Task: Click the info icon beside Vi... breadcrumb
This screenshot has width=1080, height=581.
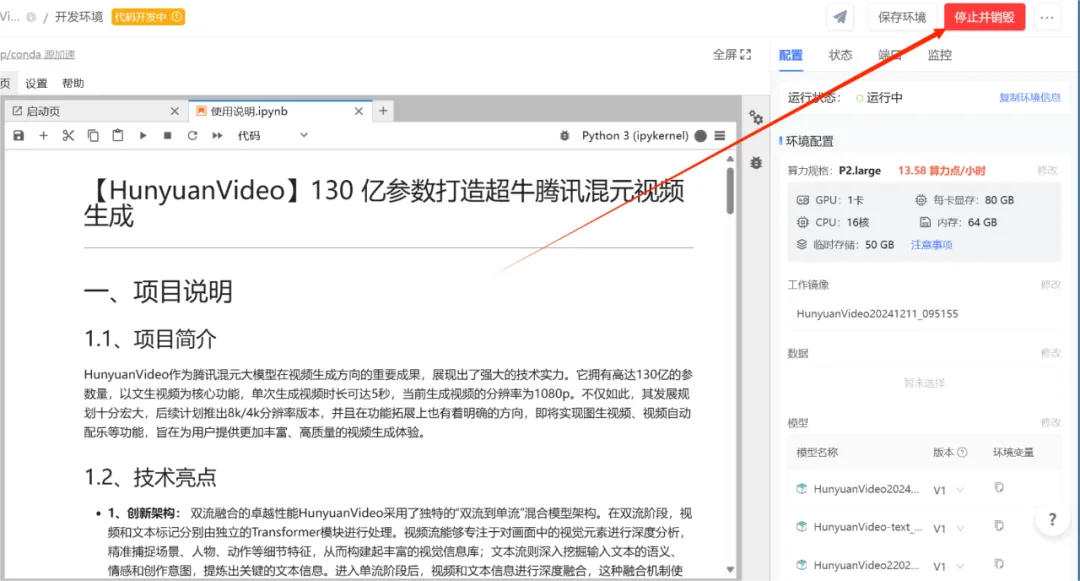Action: pos(31,17)
